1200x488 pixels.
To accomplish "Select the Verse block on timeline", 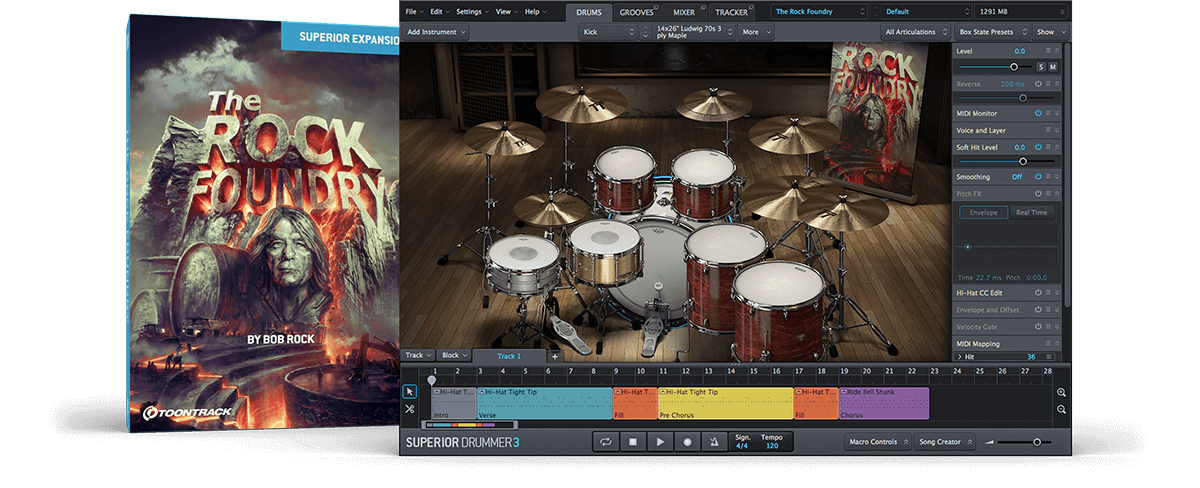I will (x=546, y=404).
